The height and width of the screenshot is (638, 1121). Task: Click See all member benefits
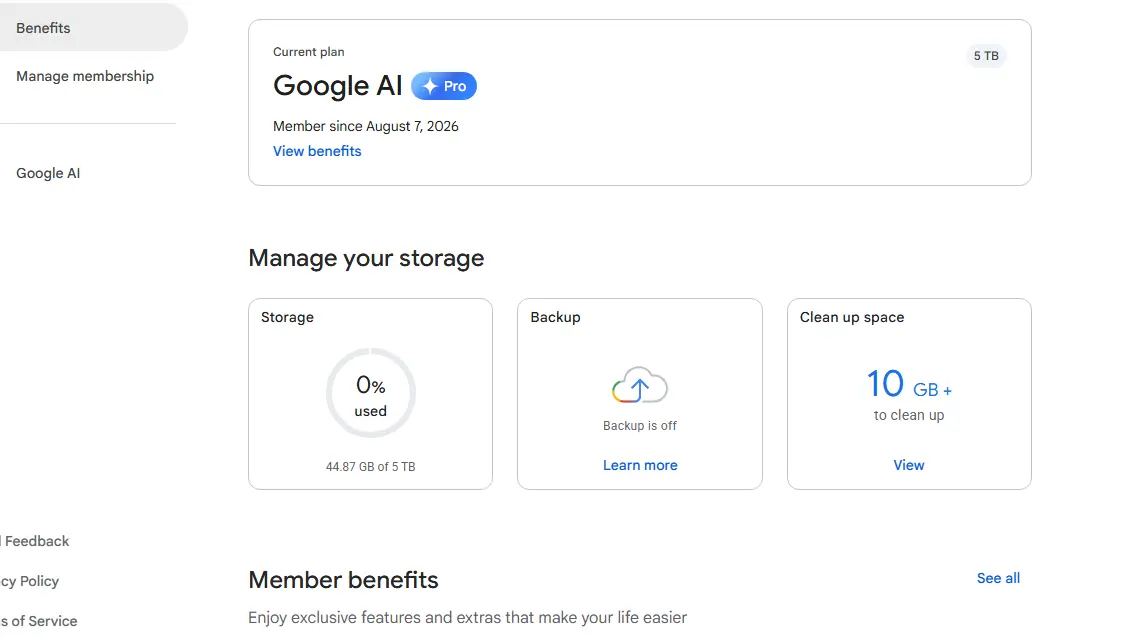[x=998, y=578]
